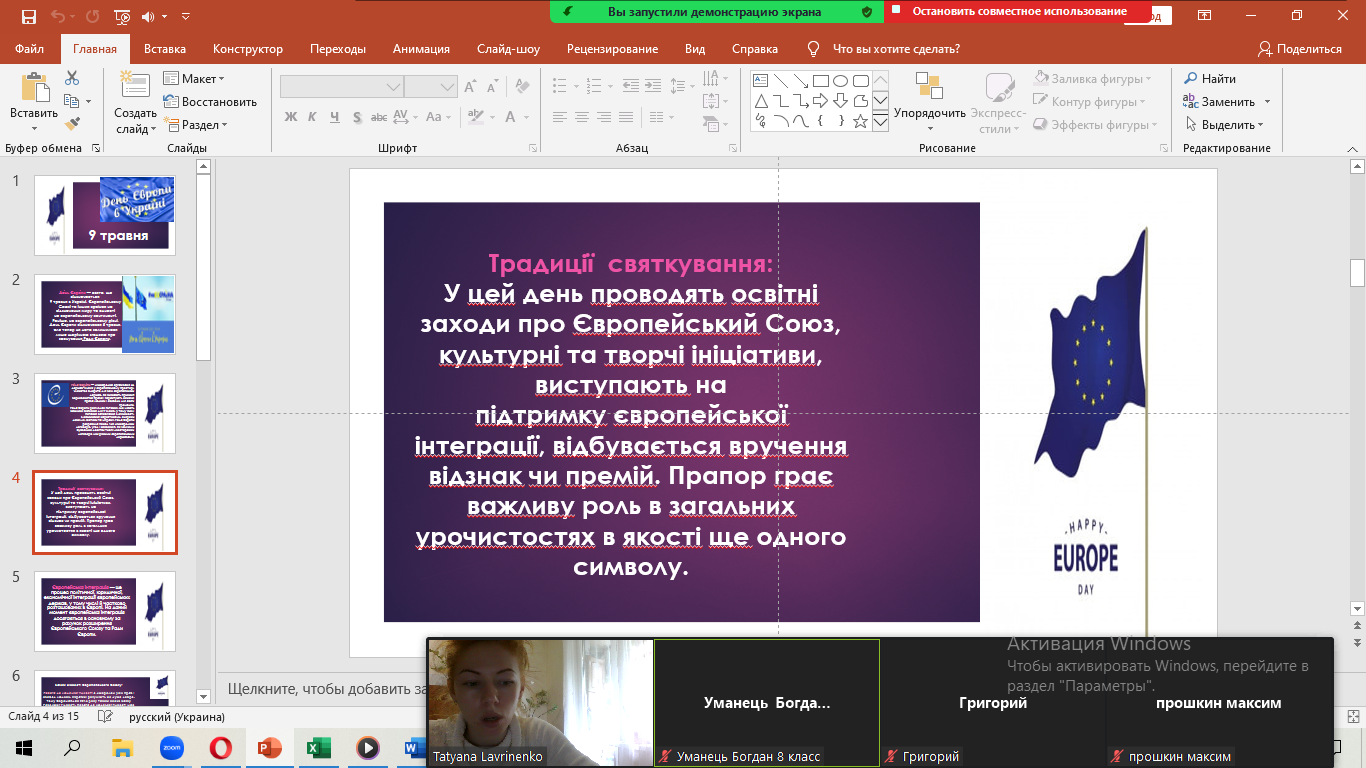Click the slide editor vertical scrollbar thumb
Screen dimensions: 1366x768
(1357, 272)
